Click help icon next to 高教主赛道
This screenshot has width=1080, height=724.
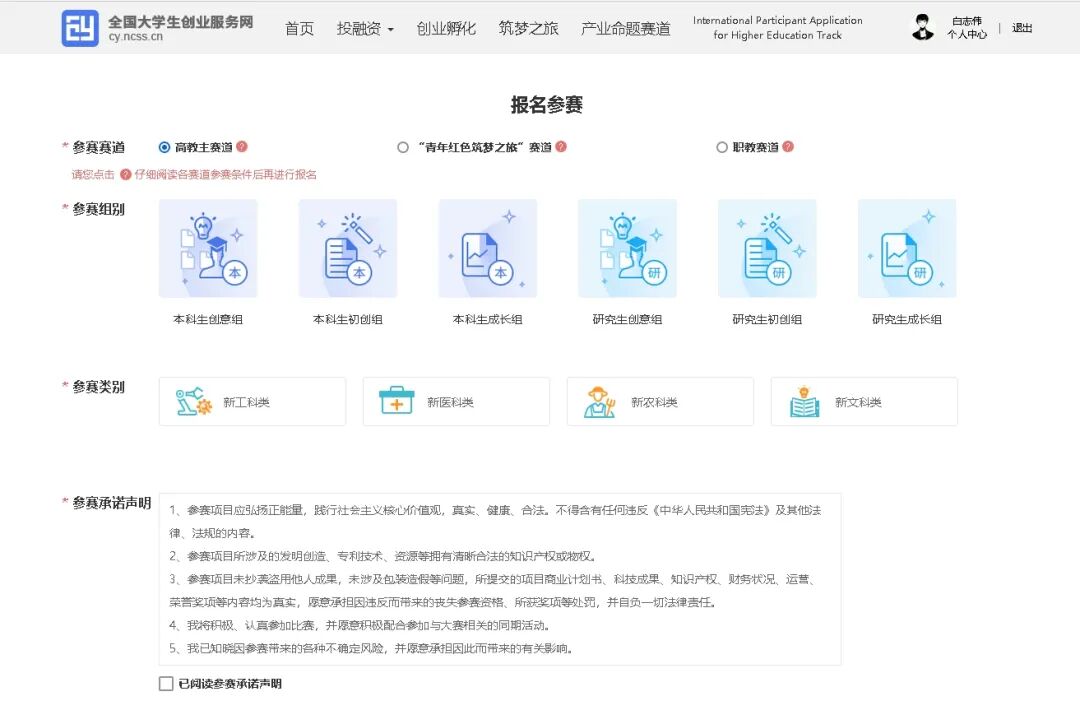pyautogui.click(x=242, y=147)
